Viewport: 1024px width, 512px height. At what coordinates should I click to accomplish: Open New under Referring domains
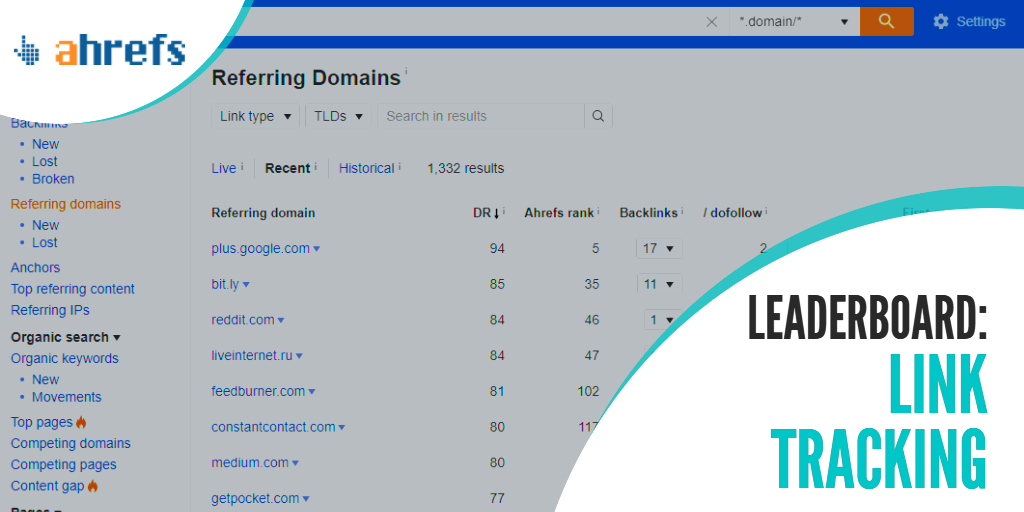point(46,225)
